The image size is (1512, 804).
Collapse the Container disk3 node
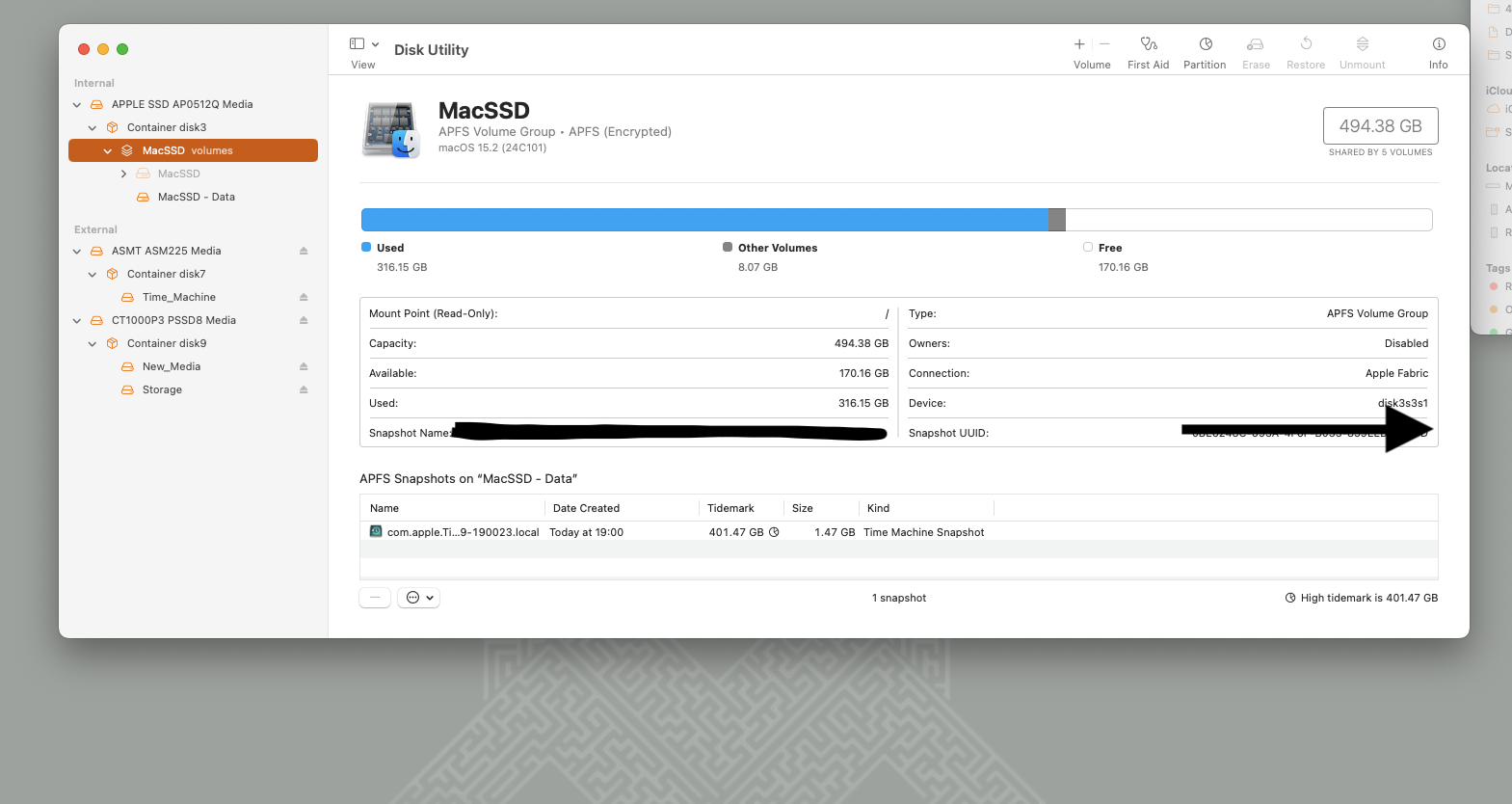click(93, 127)
